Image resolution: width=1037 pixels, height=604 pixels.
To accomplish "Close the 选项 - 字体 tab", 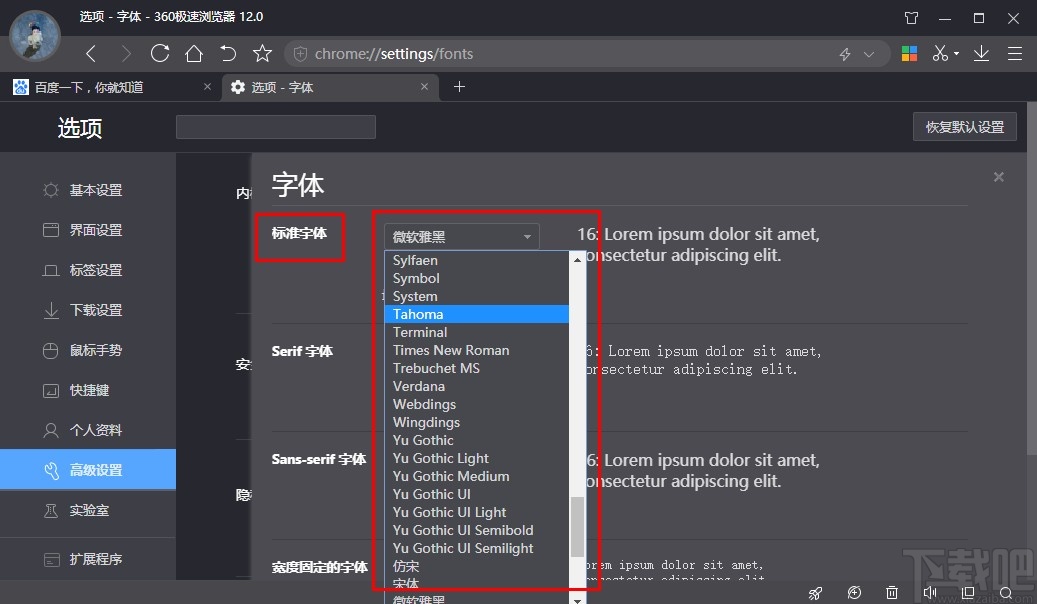I will pyautogui.click(x=424, y=87).
